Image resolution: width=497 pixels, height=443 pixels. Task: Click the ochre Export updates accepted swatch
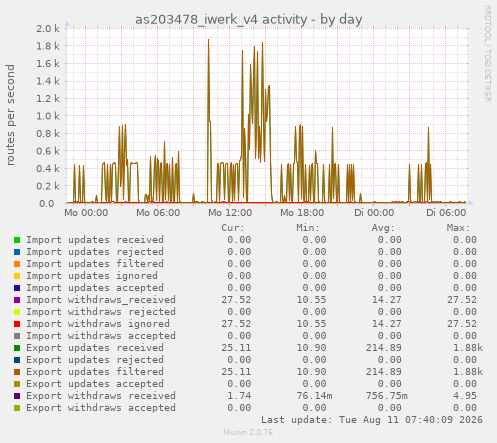17,384
